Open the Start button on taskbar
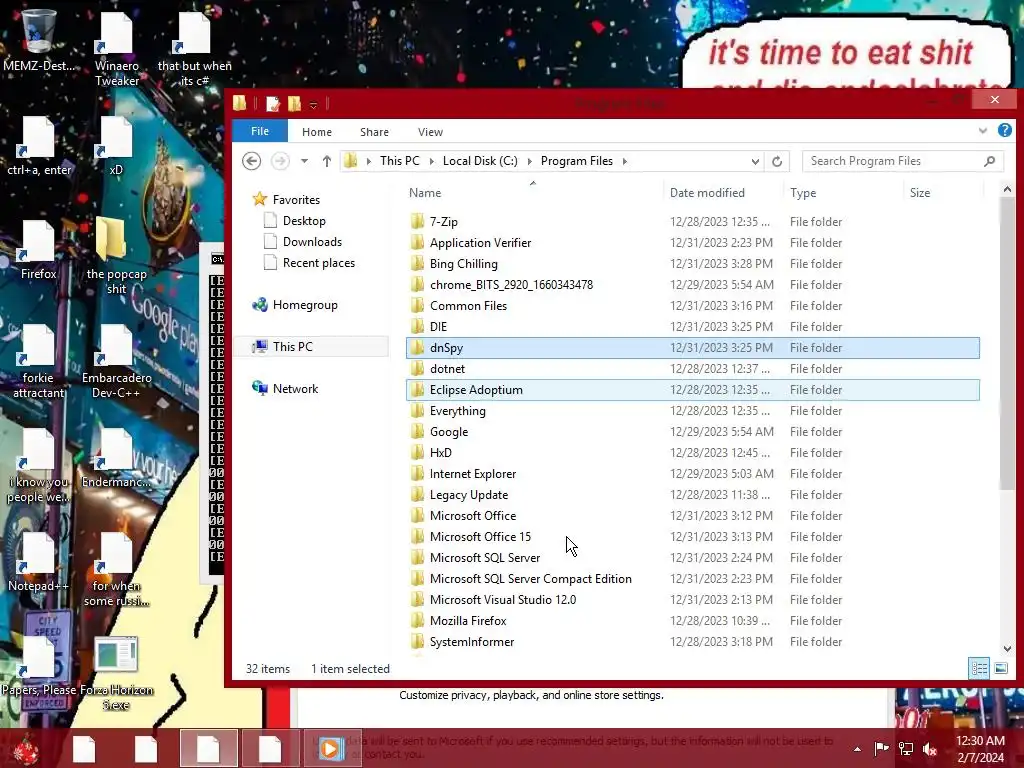The width and height of the screenshot is (1024, 768). 26,749
